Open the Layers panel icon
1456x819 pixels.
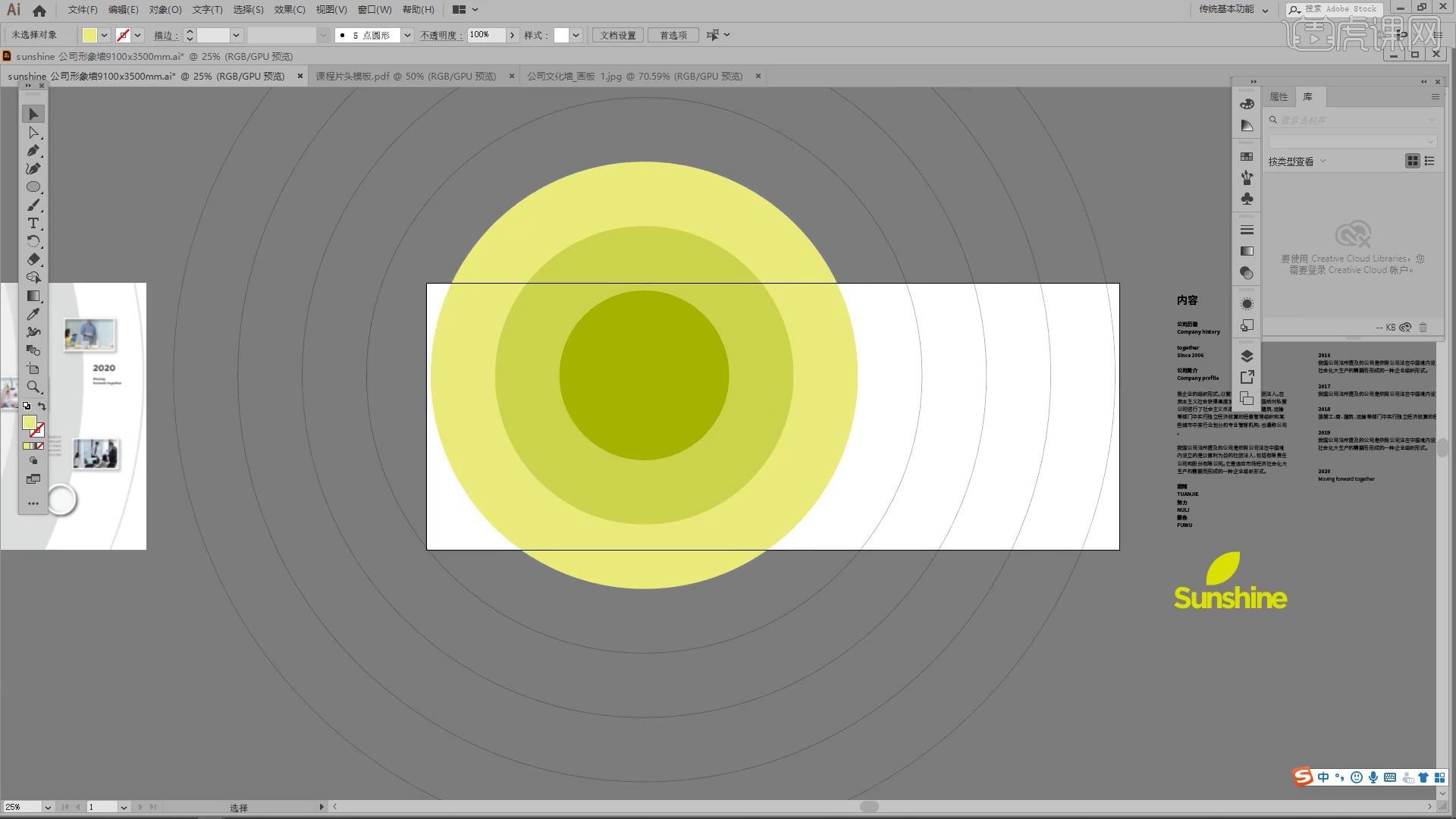1247,356
